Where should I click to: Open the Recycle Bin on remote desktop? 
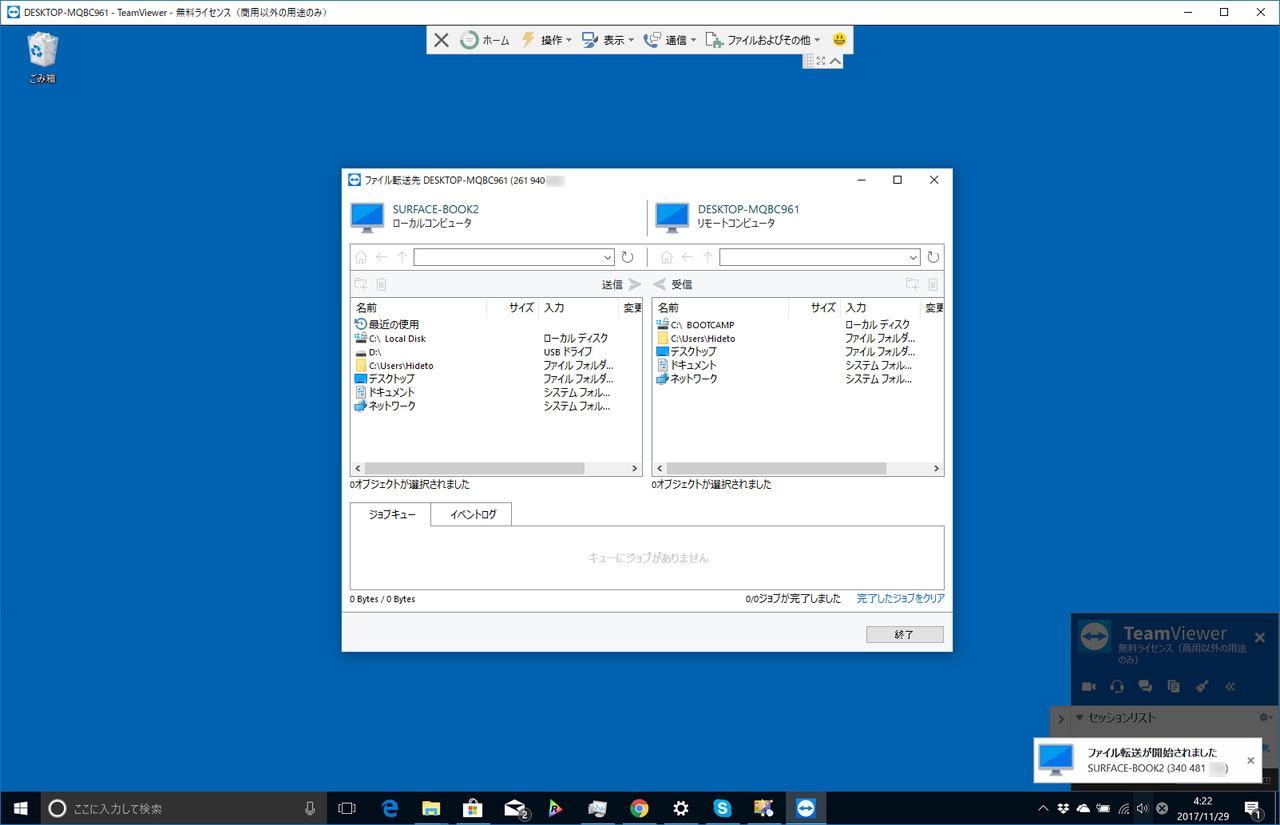coord(43,57)
